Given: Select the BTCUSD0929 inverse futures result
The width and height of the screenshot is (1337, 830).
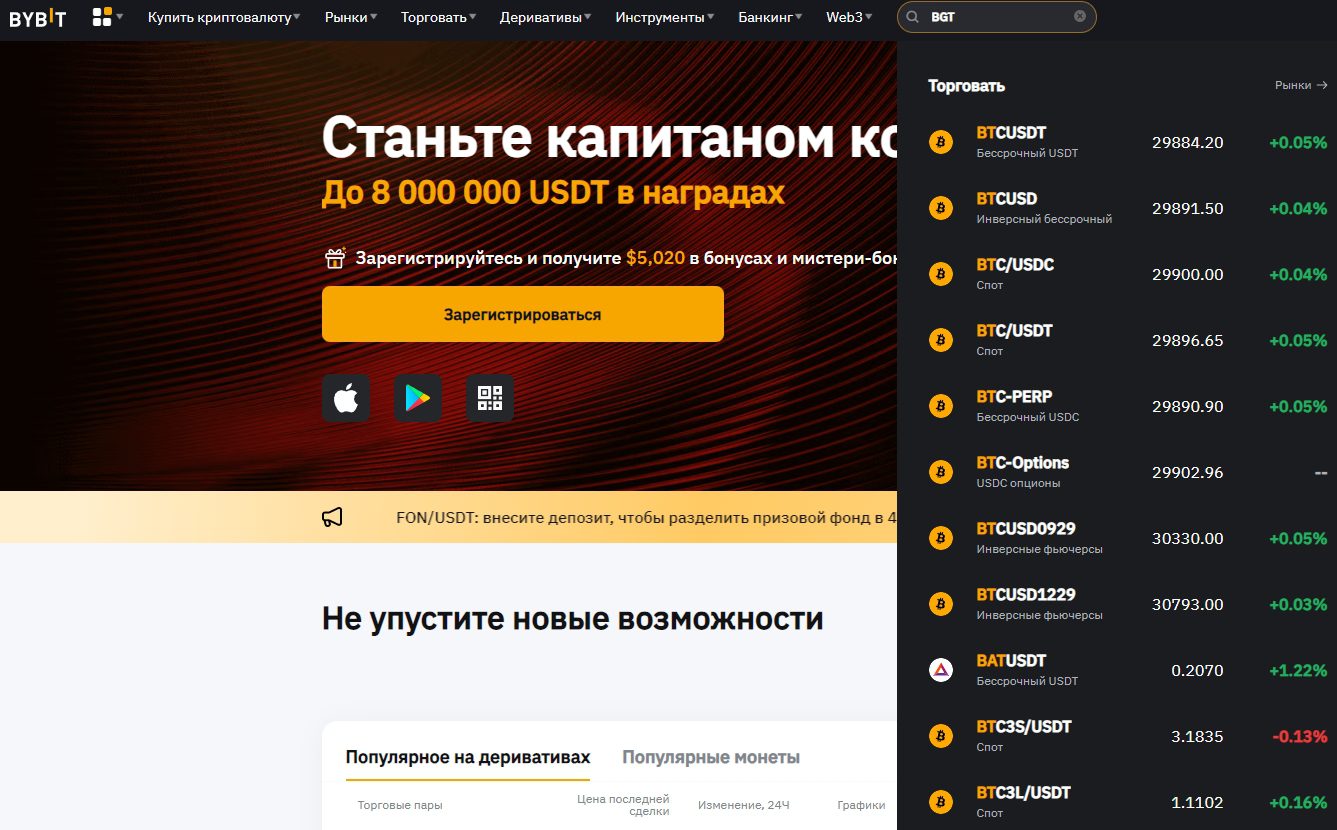Looking at the screenshot, I should pos(1117,538).
